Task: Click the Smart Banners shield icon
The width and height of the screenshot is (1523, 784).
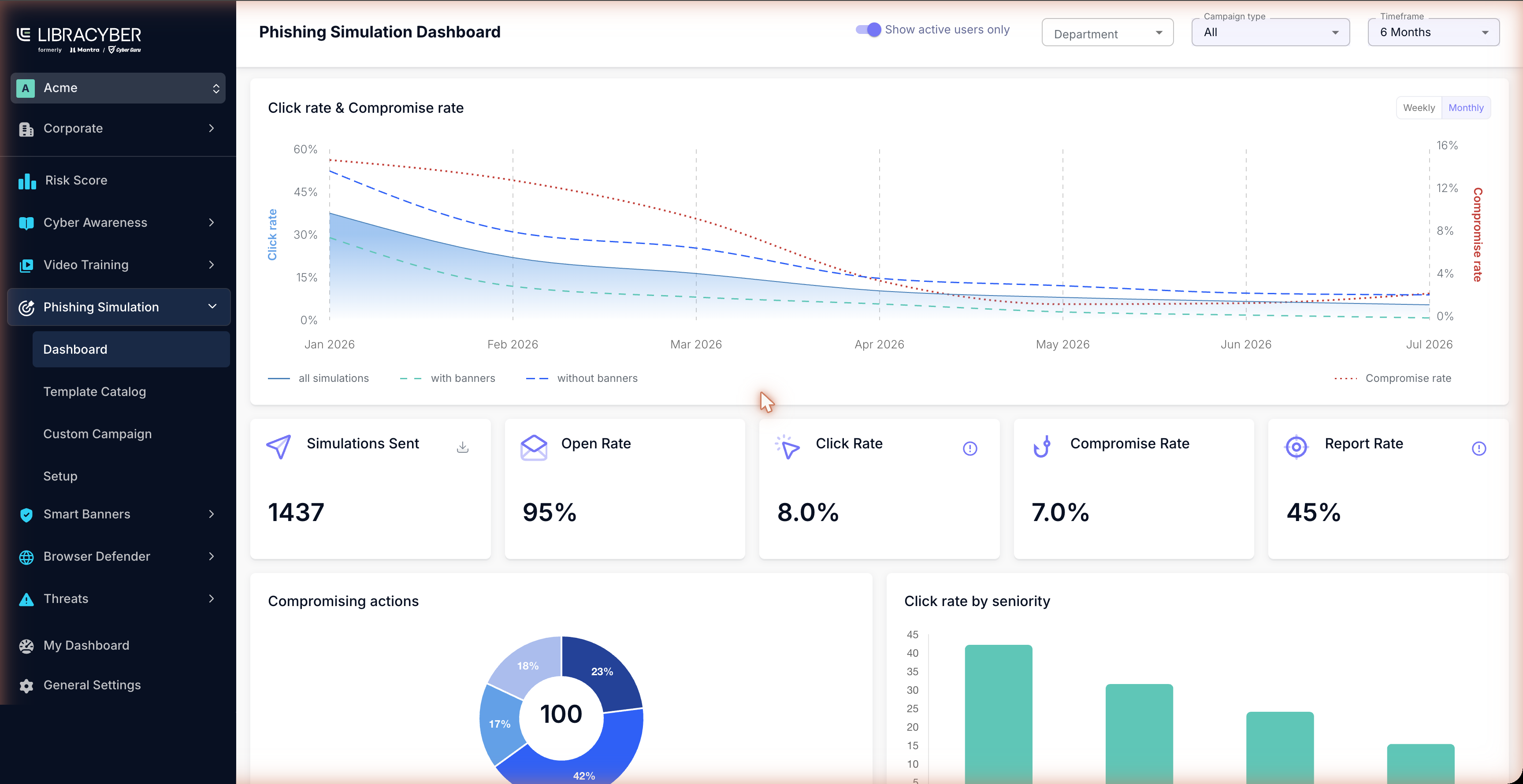Action: coord(26,514)
